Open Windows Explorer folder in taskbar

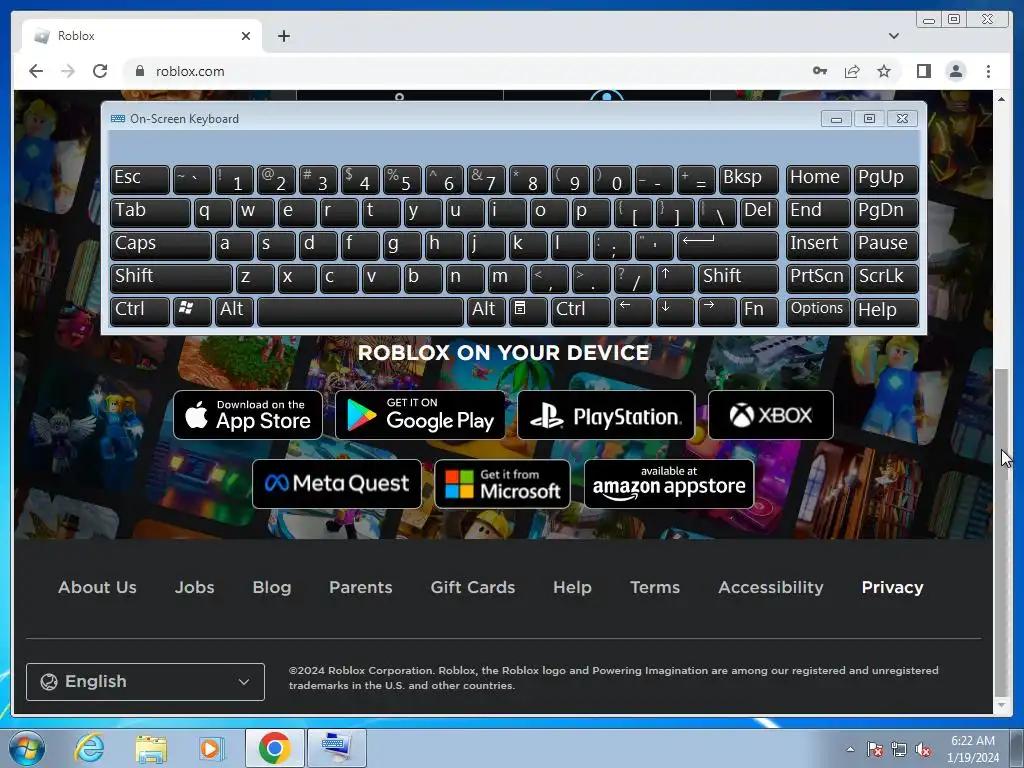[x=151, y=748]
